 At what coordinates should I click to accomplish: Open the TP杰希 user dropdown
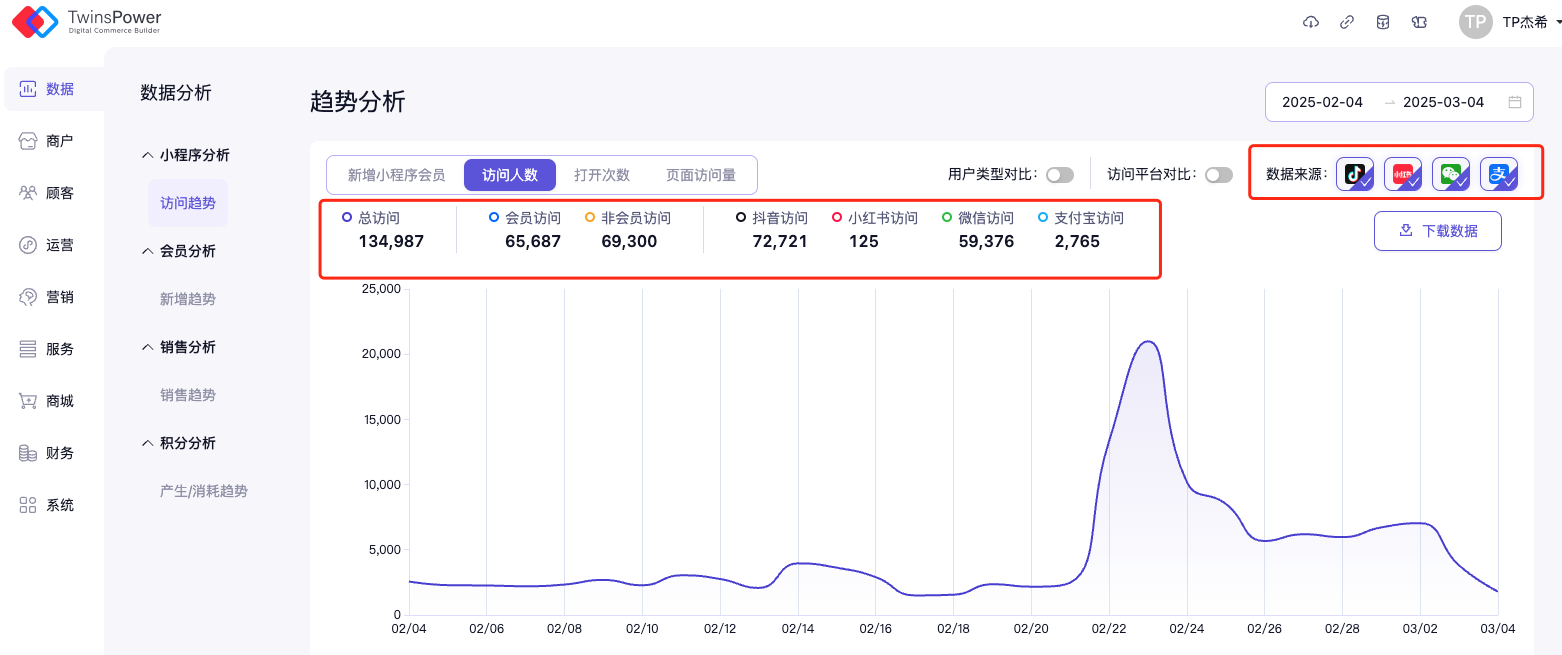(x=1512, y=22)
